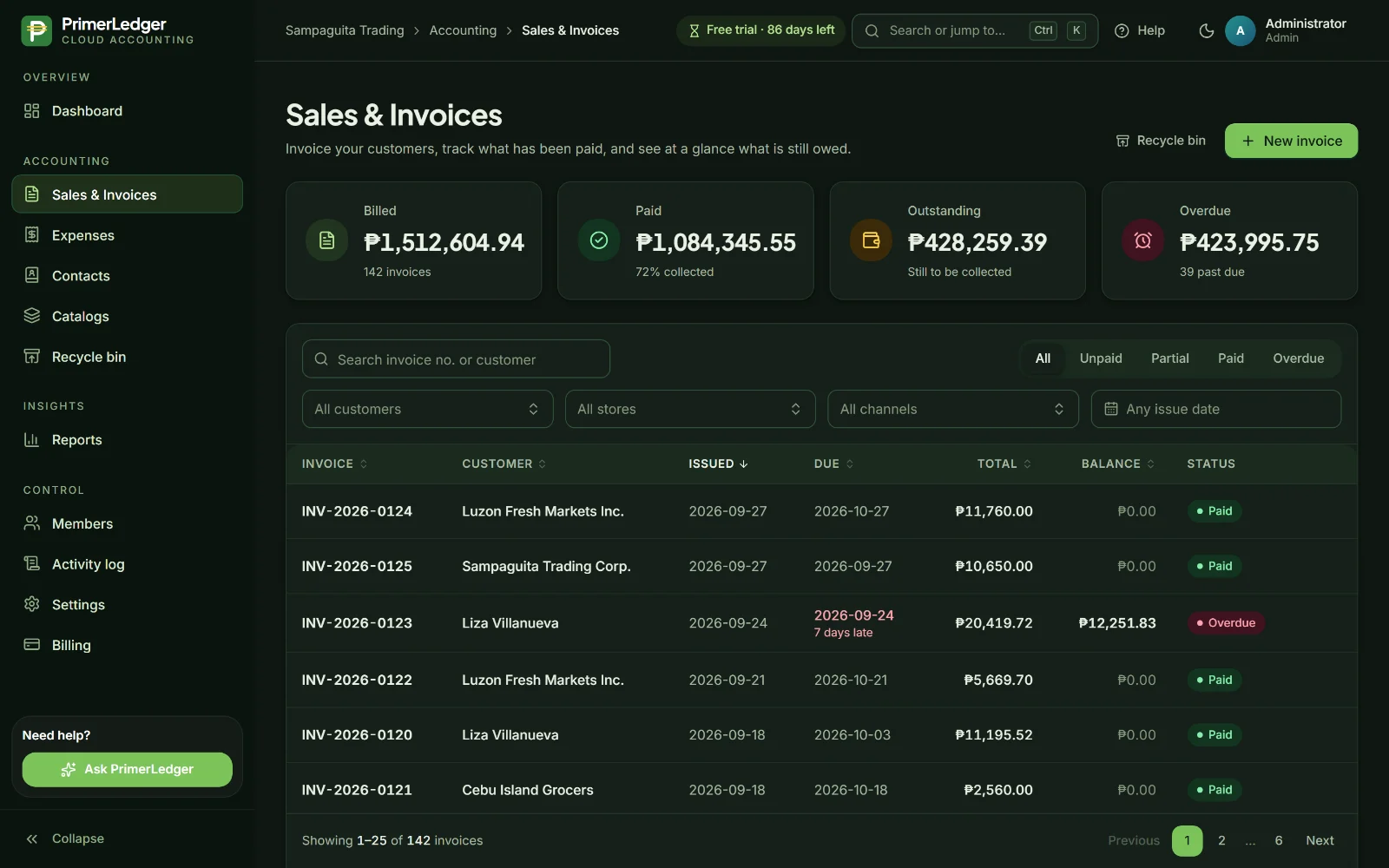
Task: Click the Billing card icon
Action: click(32, 644)
